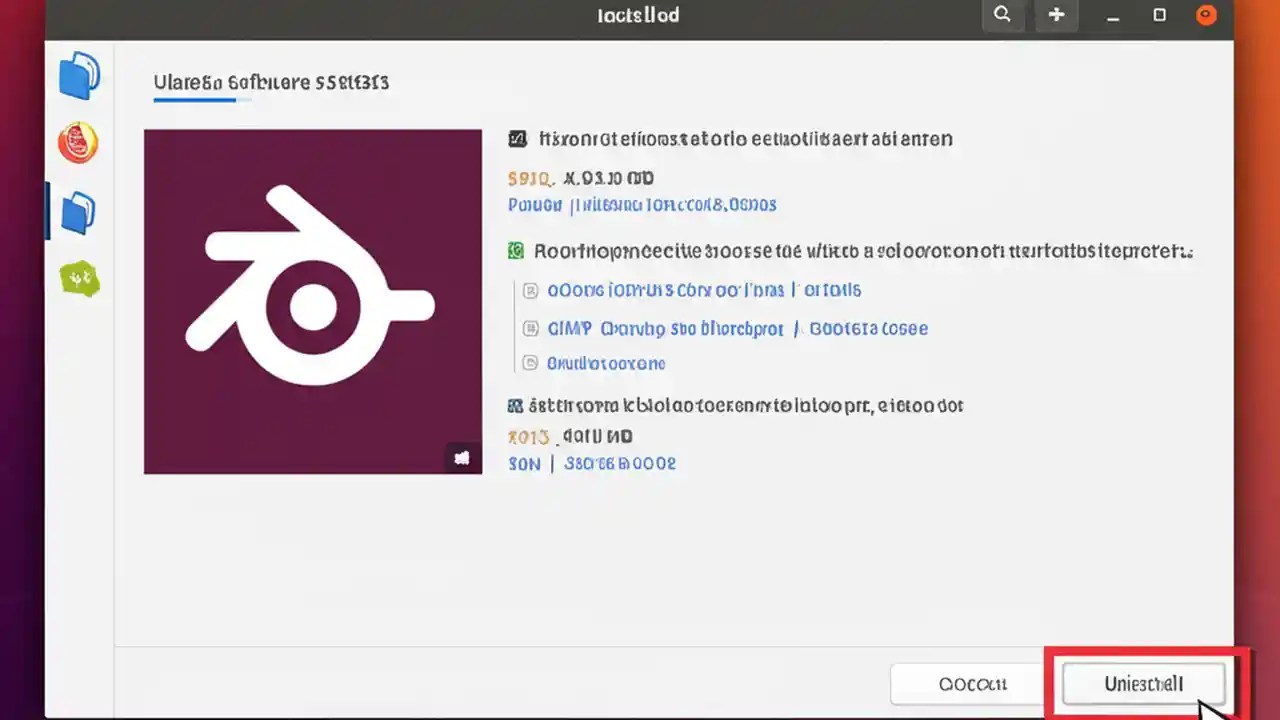
Task: Toggle the first list item's circular bullet icon
Action: pyautogui.click(x=530, y=290)
